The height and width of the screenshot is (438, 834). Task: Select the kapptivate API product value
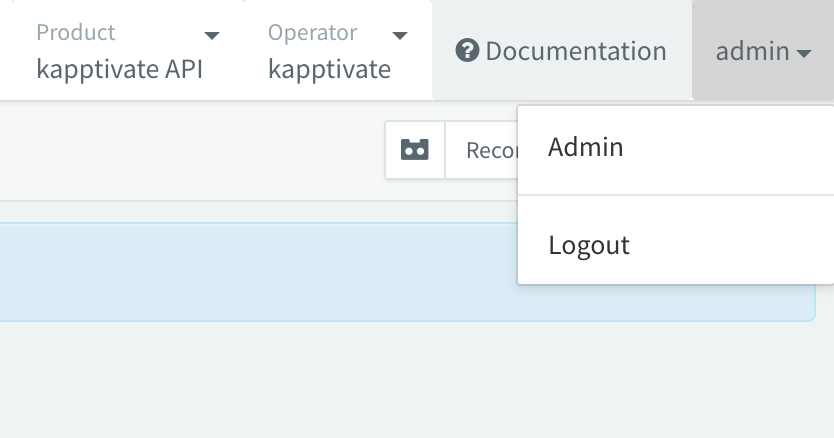click(x=120, y=70)
